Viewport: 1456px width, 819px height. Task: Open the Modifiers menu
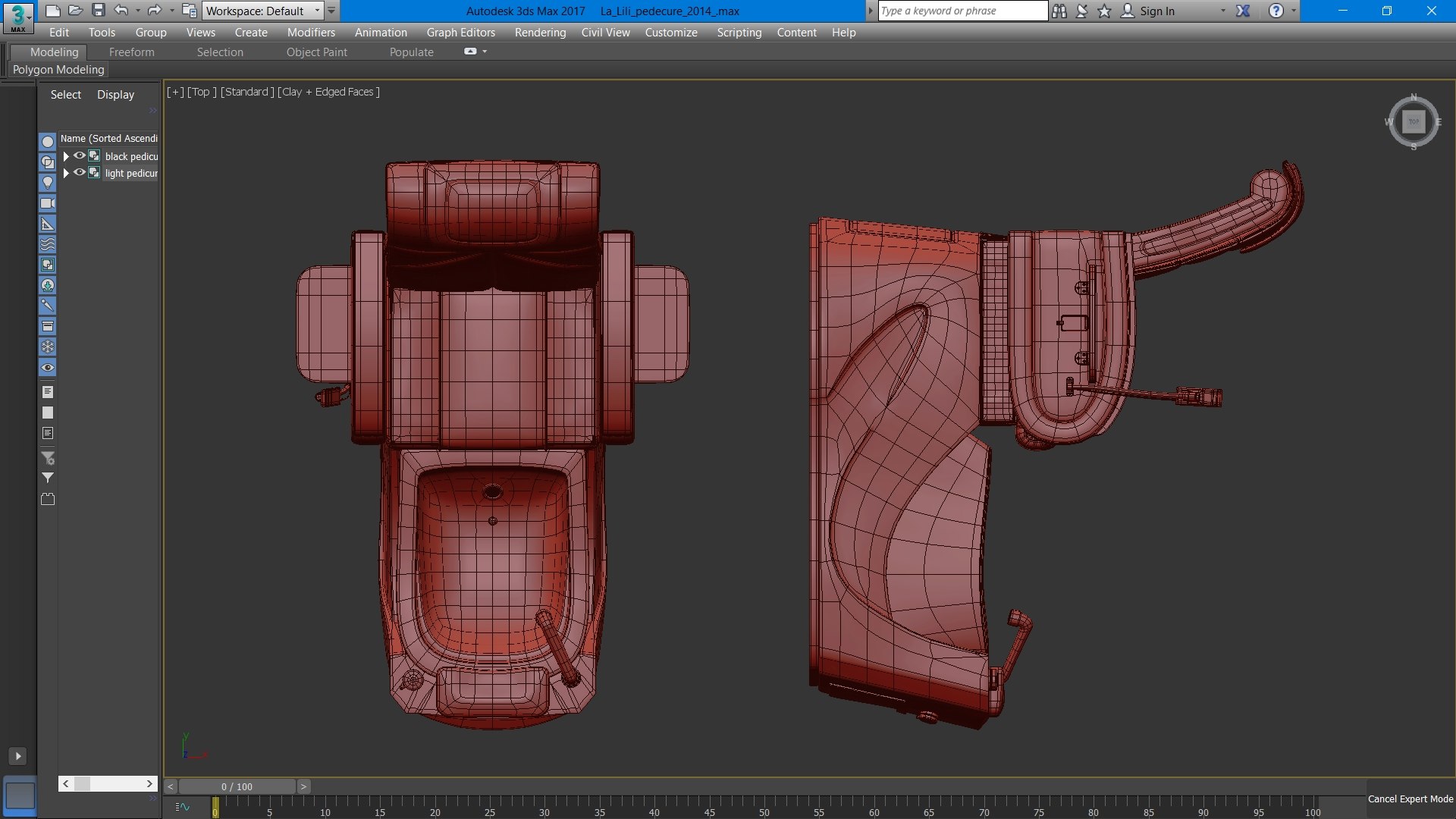coord(311,32)
